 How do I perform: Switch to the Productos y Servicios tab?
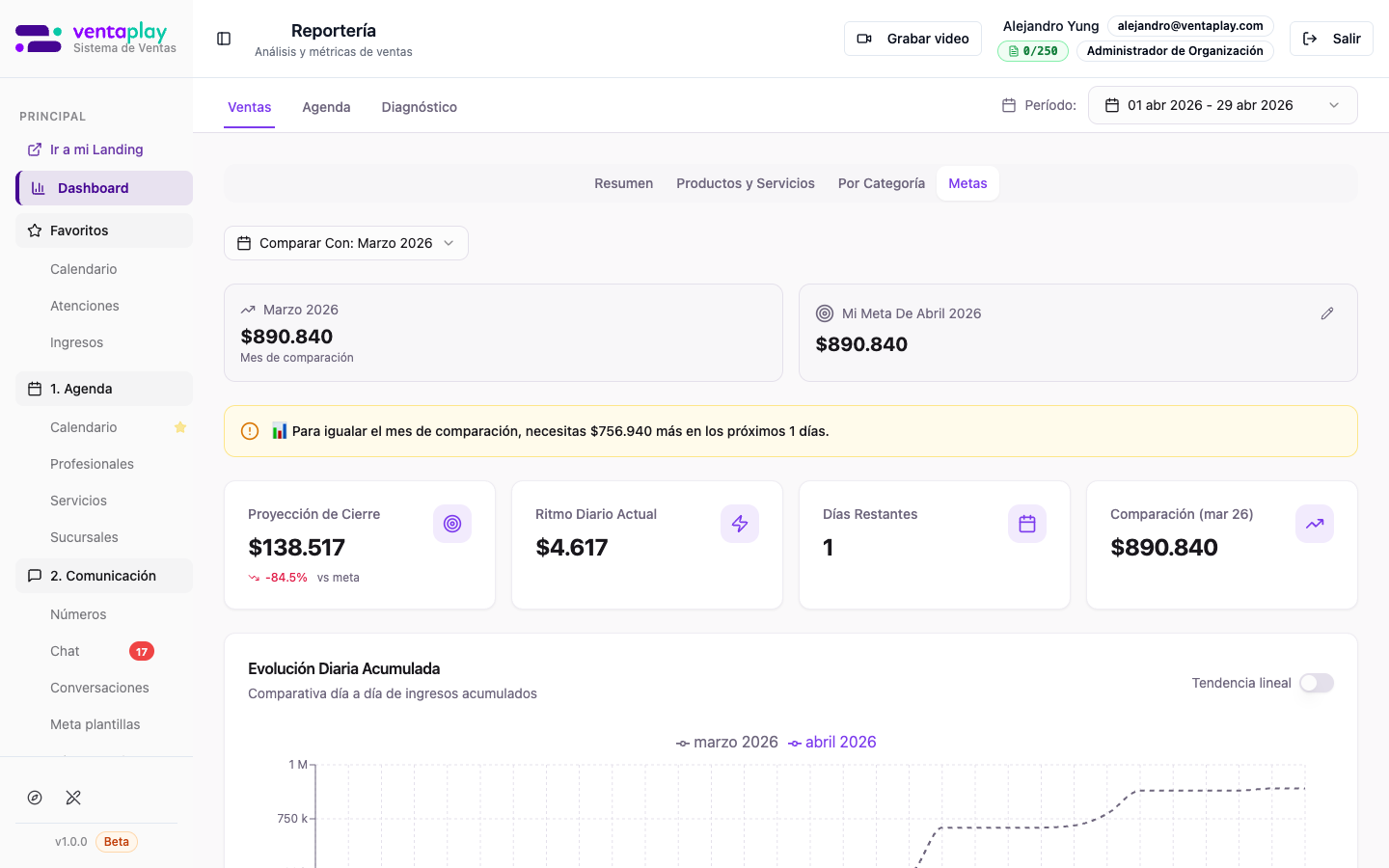(745, 183)
